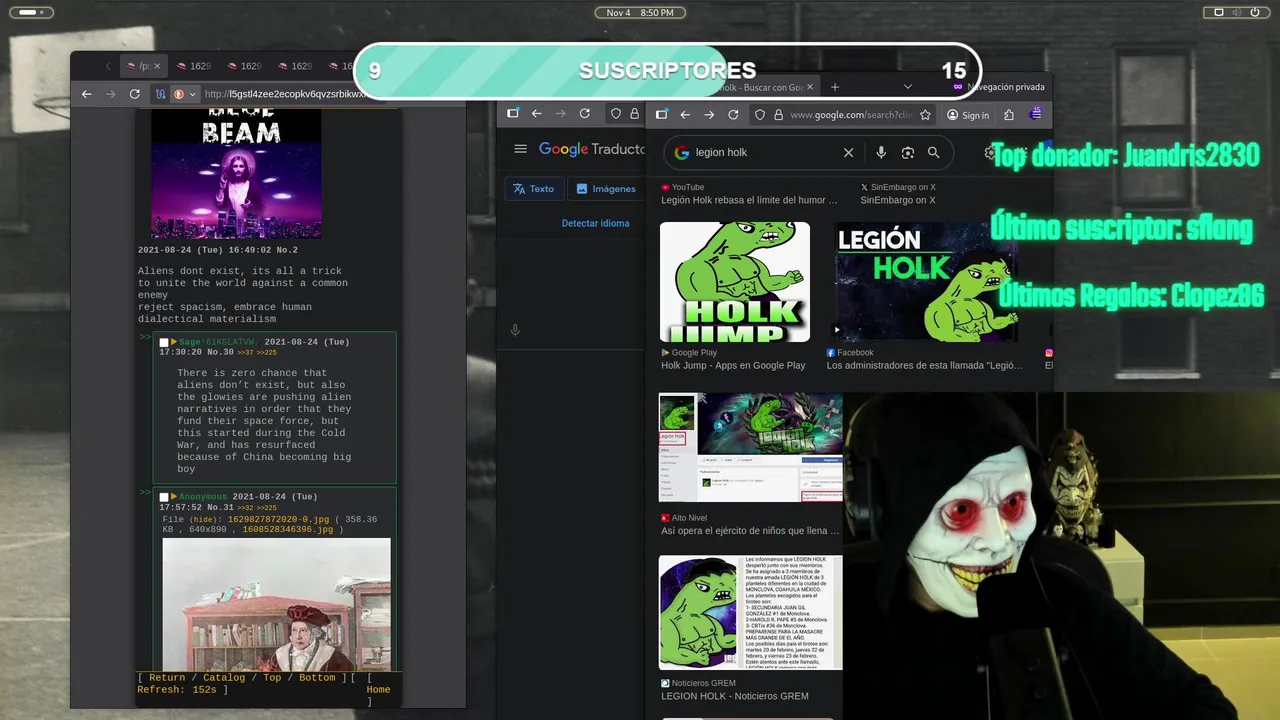Image resolution: width=1280 pixels, height=720 pixels.
Task: Click the Sign in button in Firefox toolbar
Action: point(968,115)
